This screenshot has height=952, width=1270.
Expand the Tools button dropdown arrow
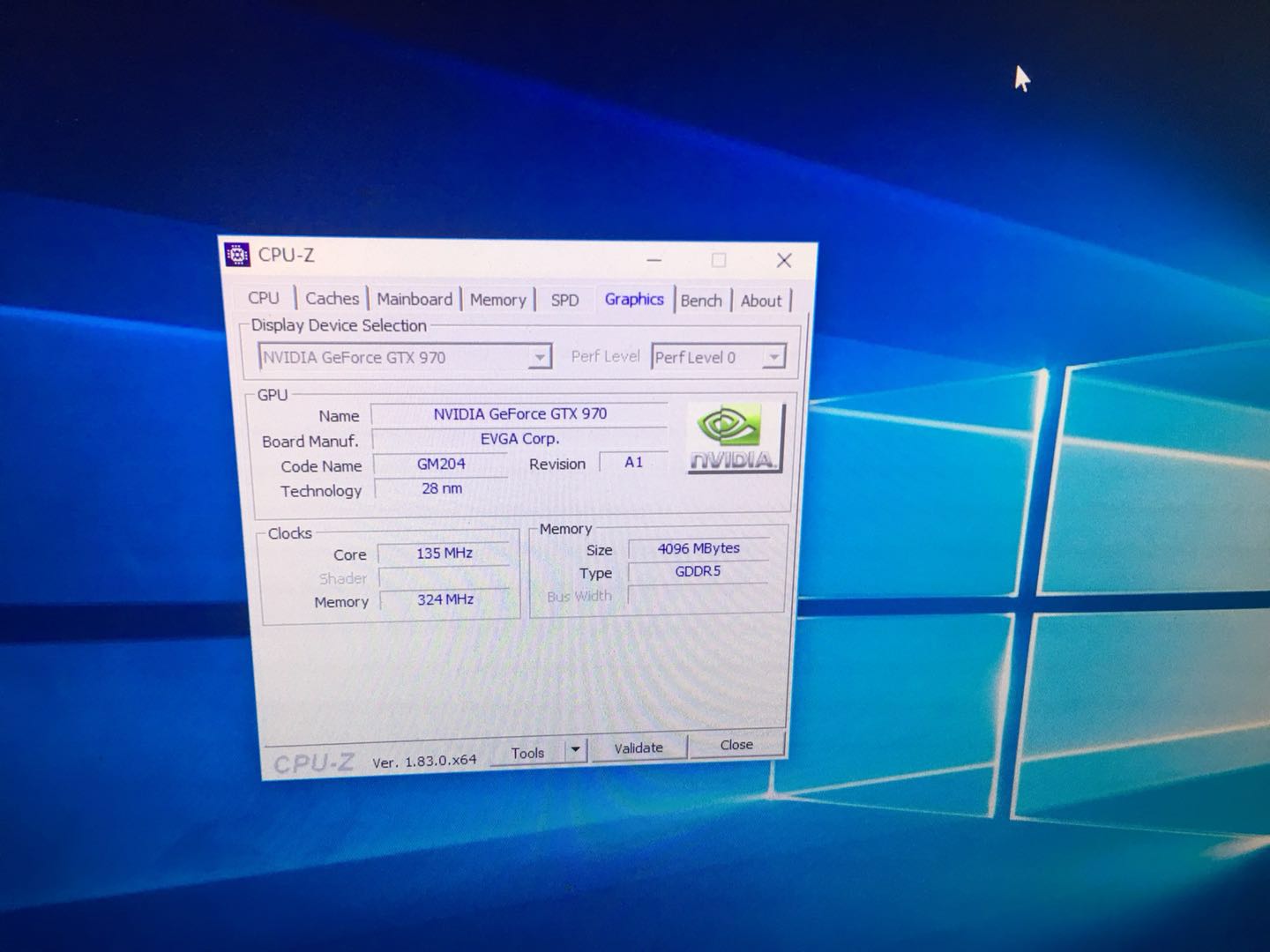pos(575,750)
